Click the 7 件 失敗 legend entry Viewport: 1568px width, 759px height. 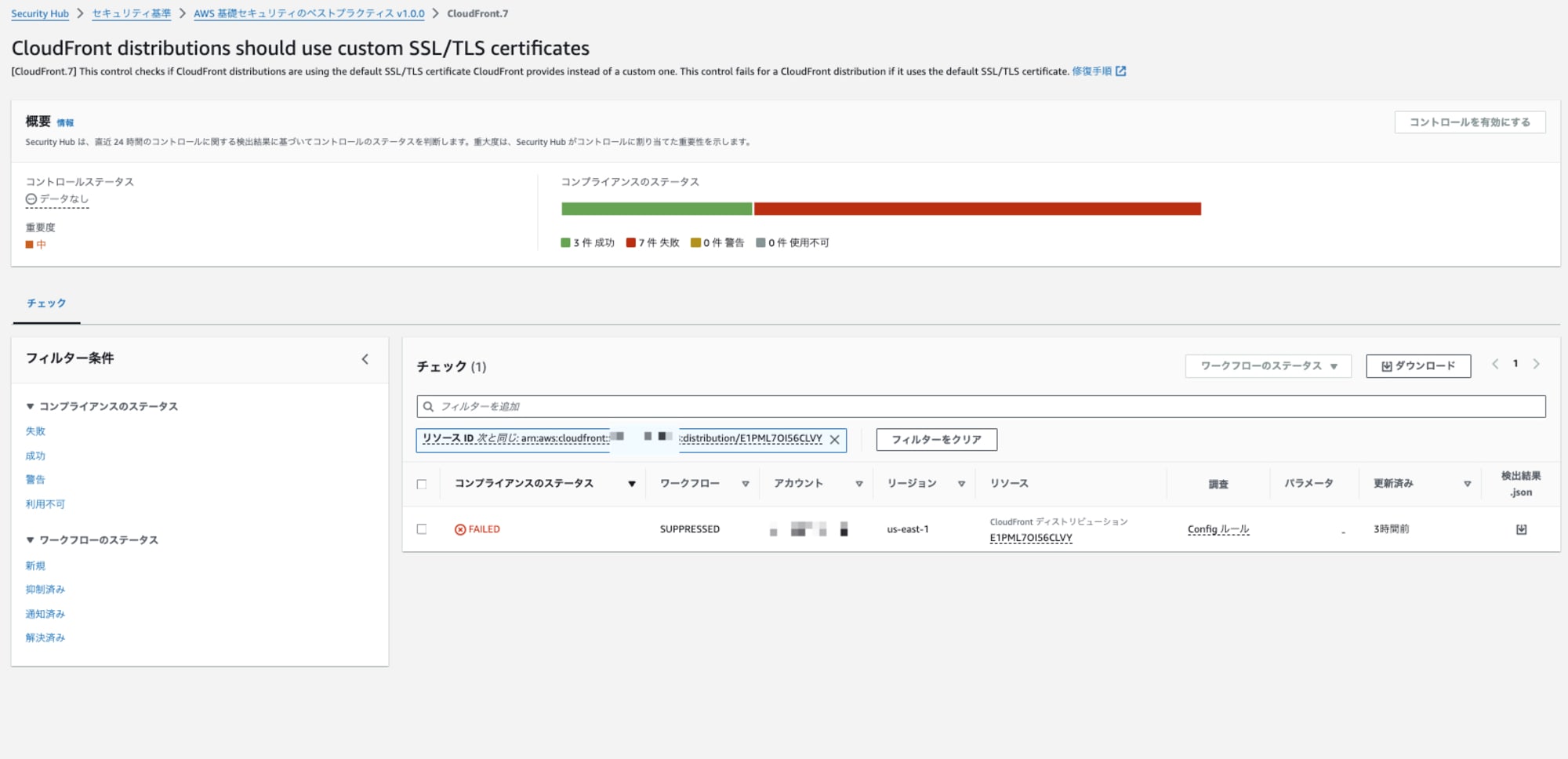coord(653,243)
